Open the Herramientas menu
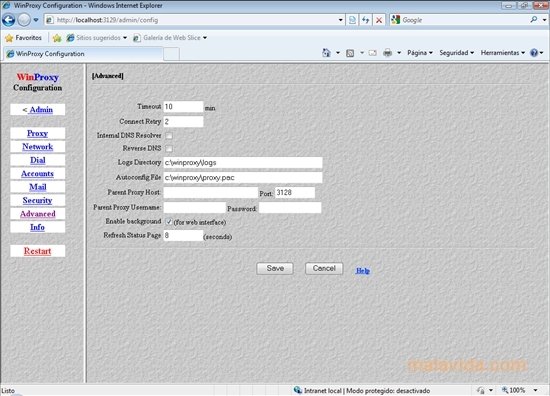This screenshot has height=396, width=550. tap(503, 53)
